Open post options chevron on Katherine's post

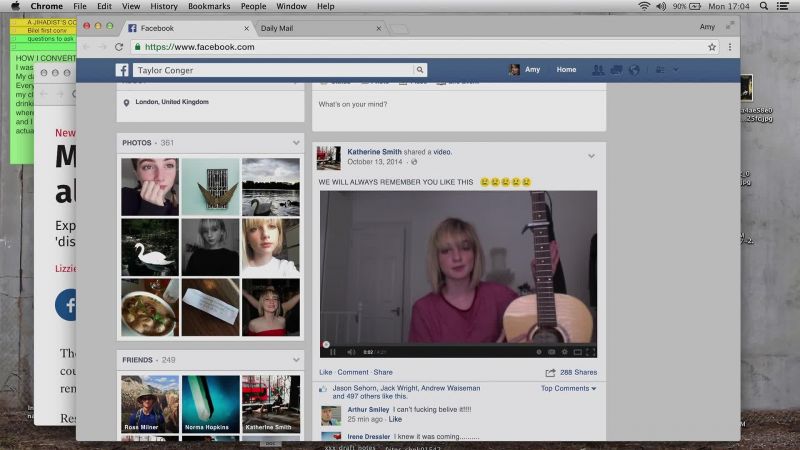pyautogui.click(x=591, y=156)
